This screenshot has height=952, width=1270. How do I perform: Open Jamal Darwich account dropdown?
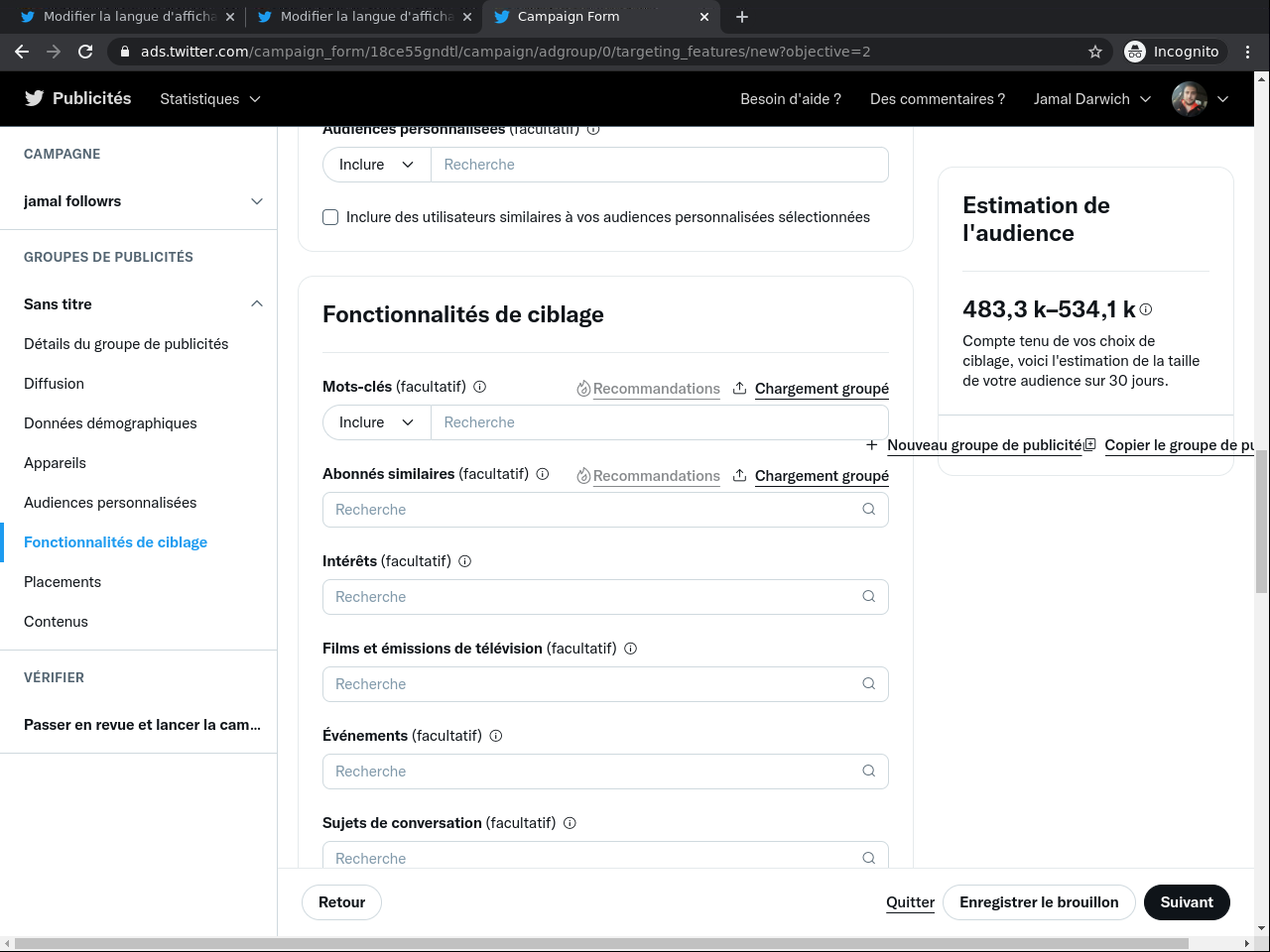click(1092, 99)
